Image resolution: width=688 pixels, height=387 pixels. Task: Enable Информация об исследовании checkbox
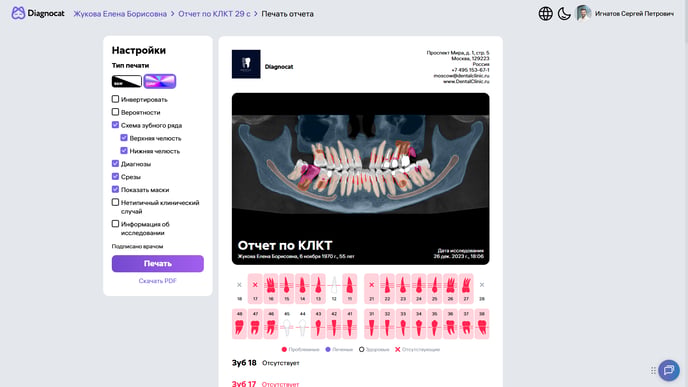coord(115,224)
